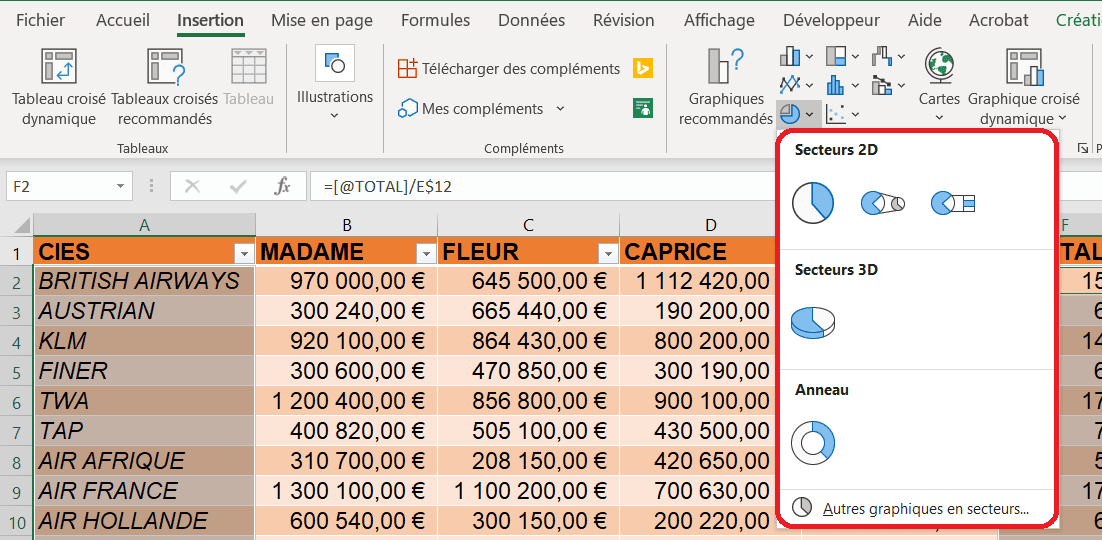Click the cancel (X) formula button
1102x540 pixels.
click(192, 186)
